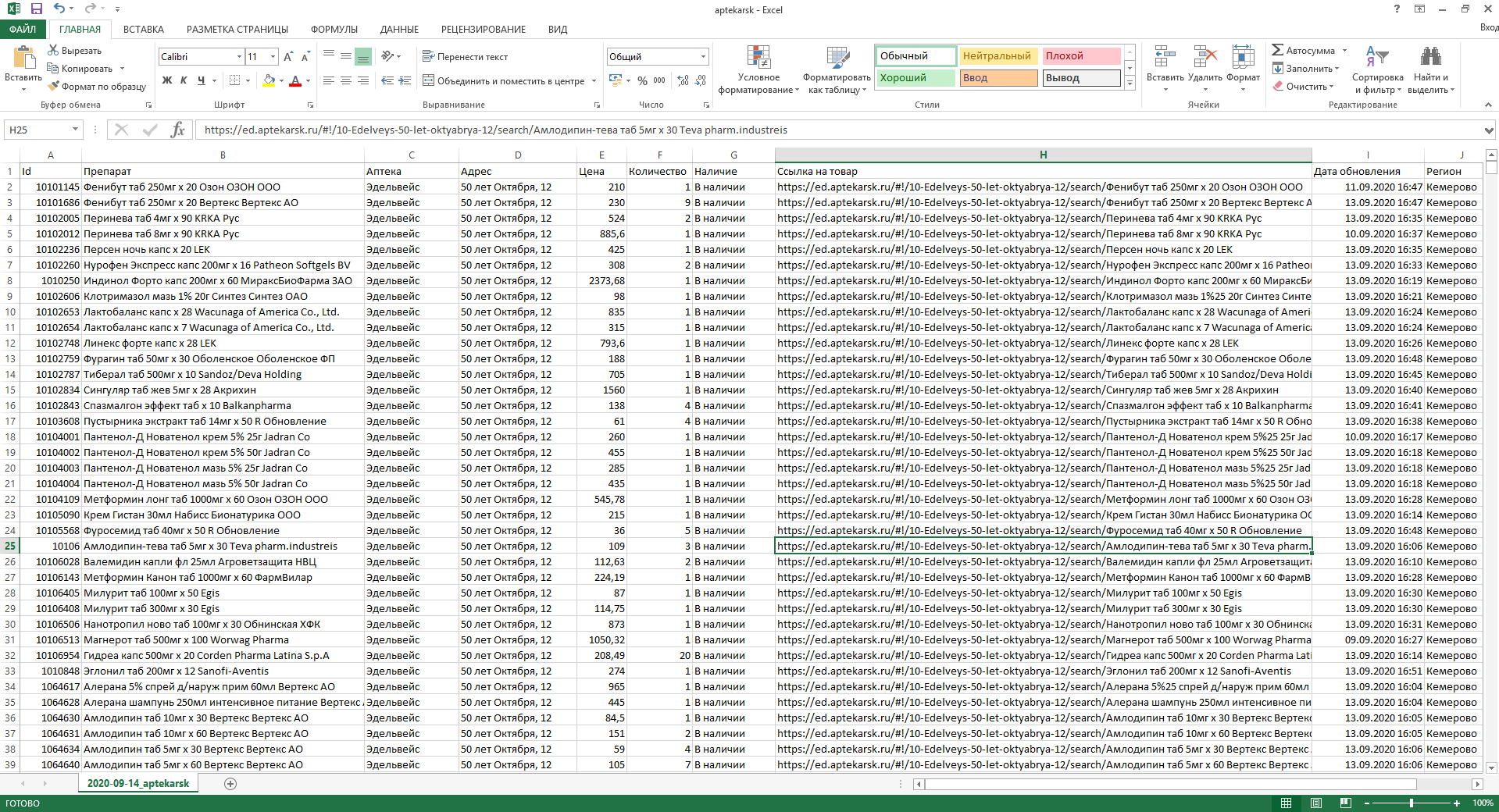Decrease indent icon
Screen dimensions: 1499x812
[x=387, y=80]
